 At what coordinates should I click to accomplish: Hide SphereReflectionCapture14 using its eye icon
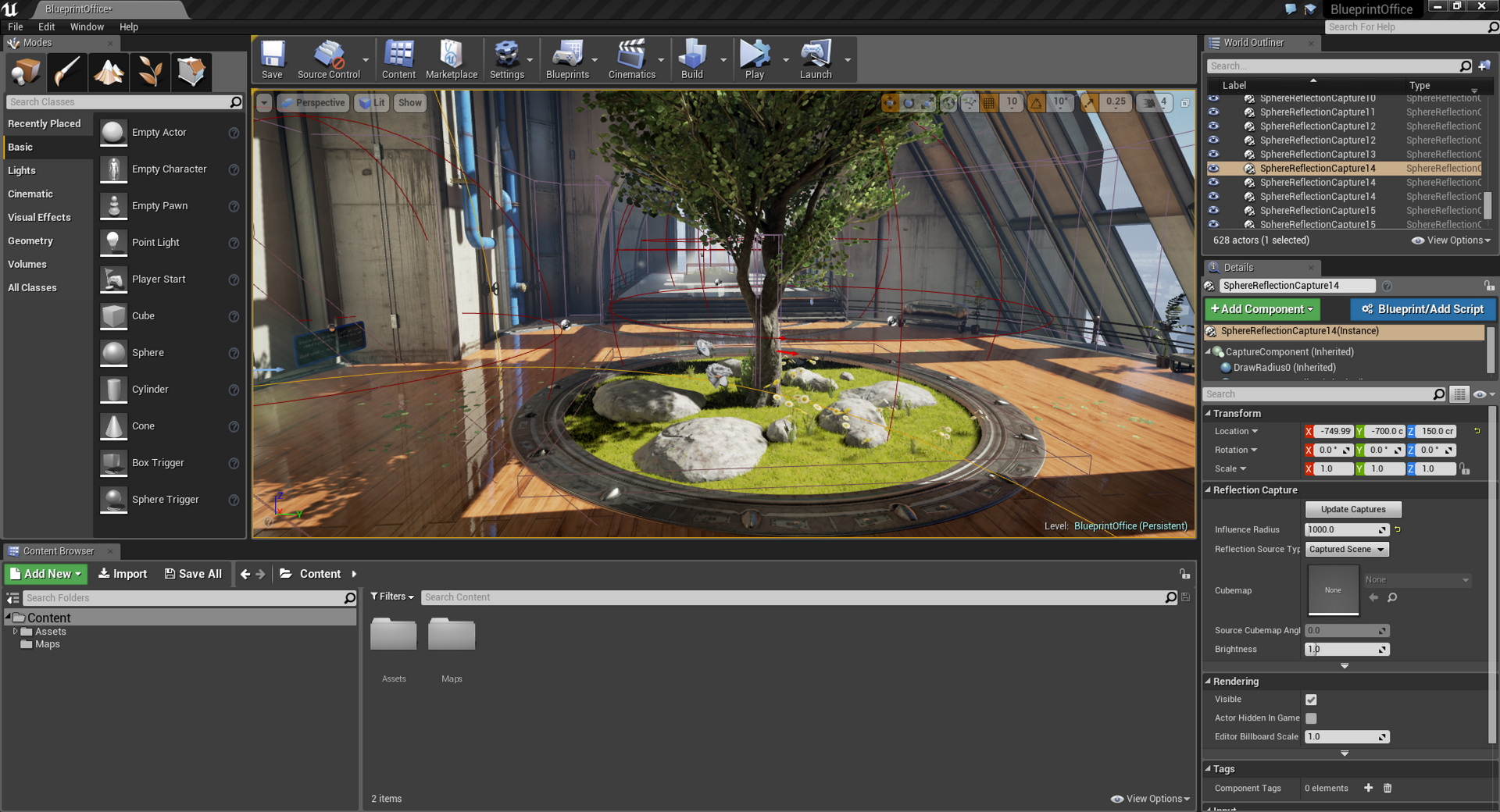click(1213, 169)
